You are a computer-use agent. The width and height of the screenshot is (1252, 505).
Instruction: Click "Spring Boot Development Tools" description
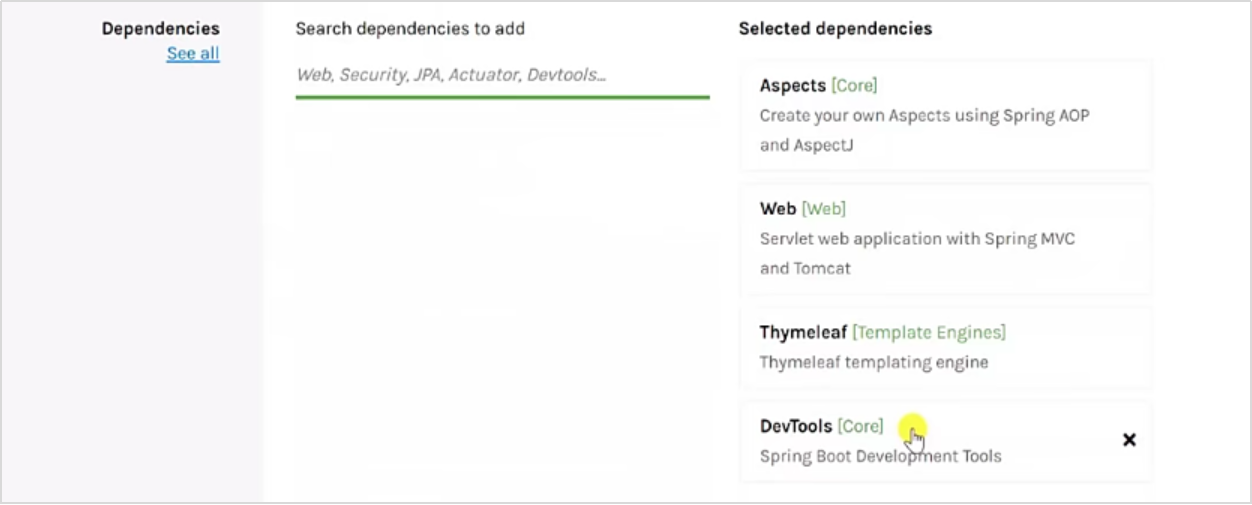880,456
